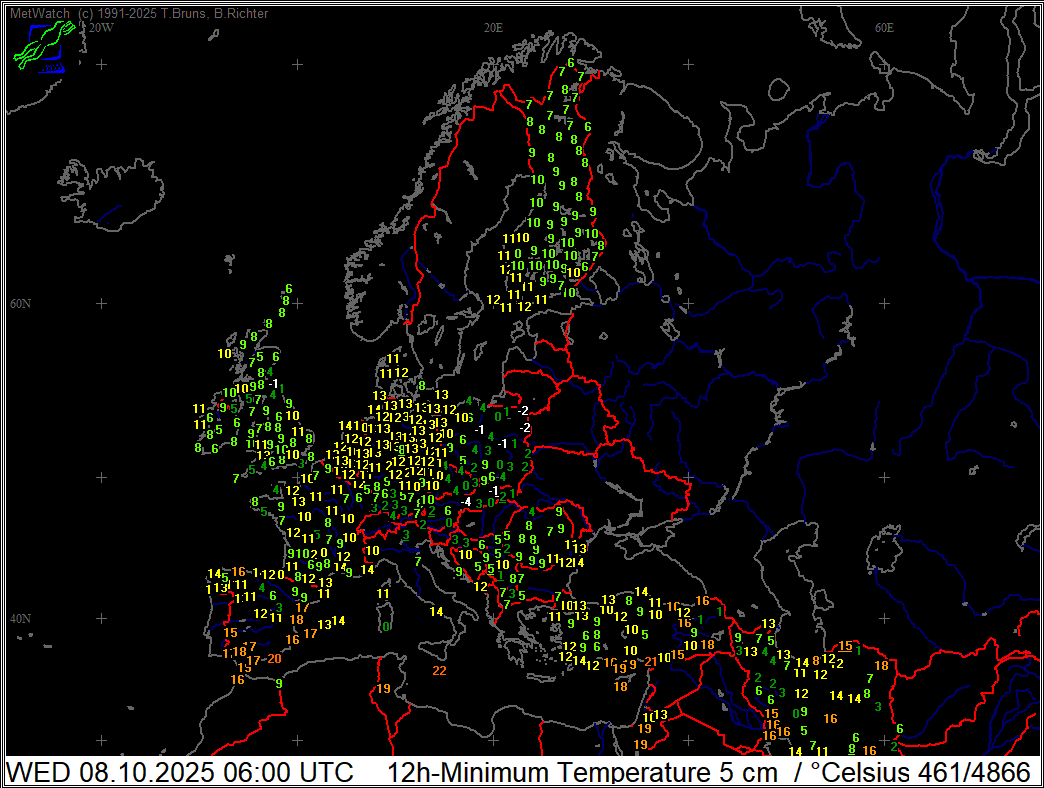Click the underlined orange 15 in Turkey
Screen dimensions: 1044x788
tap(845, 646)
